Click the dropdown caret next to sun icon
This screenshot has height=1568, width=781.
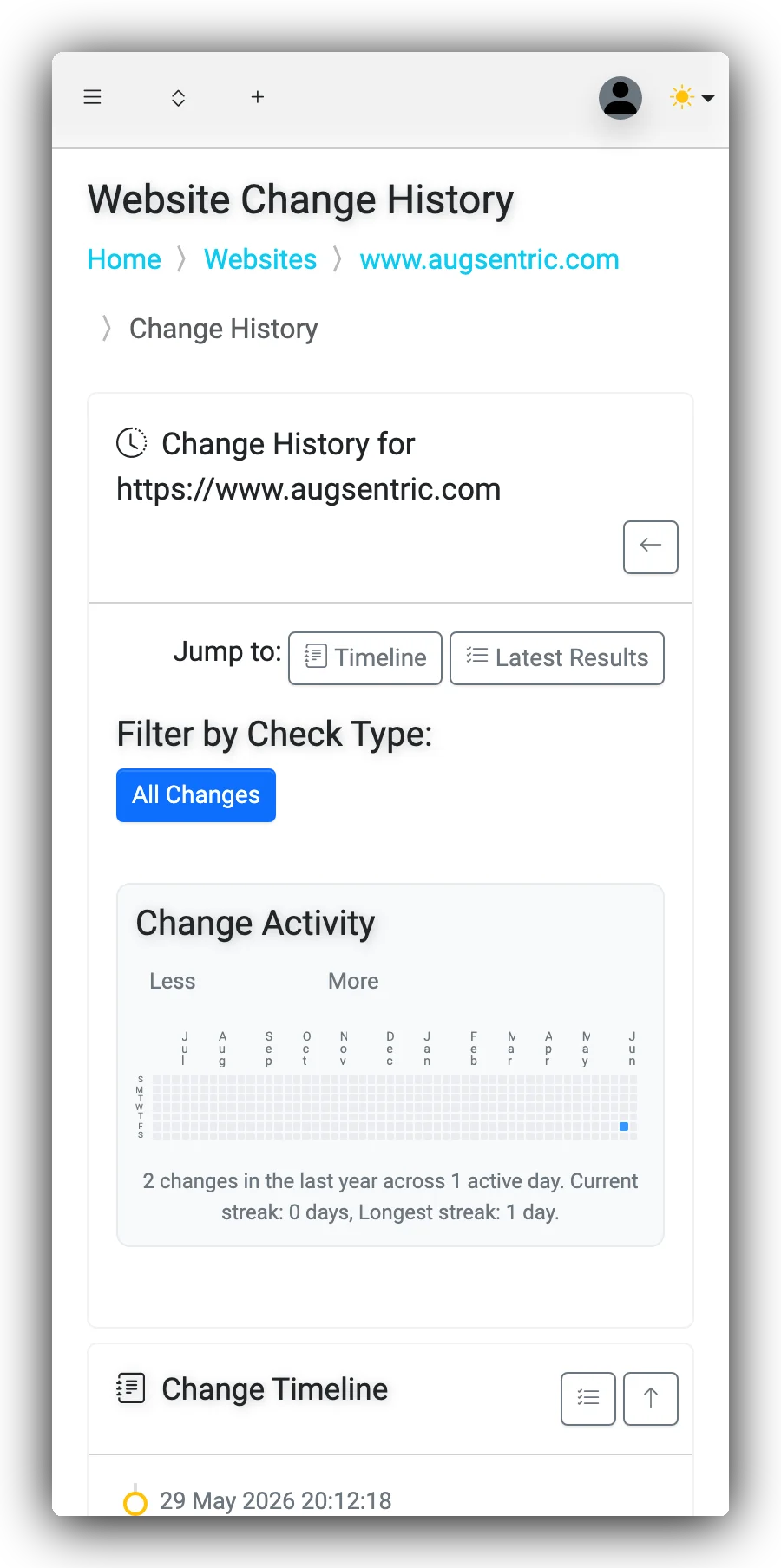coord(708,99)
